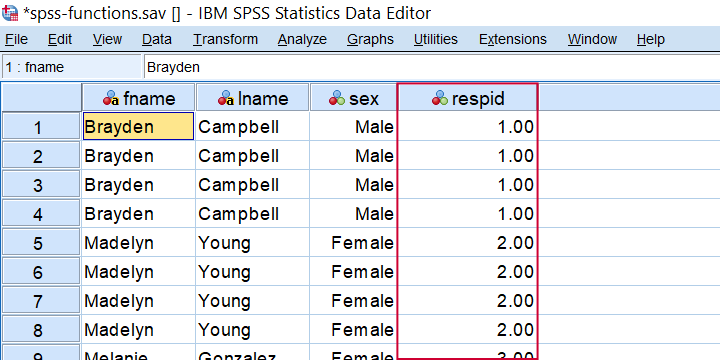
Task: Select row header 5
Action: [41, 242]
